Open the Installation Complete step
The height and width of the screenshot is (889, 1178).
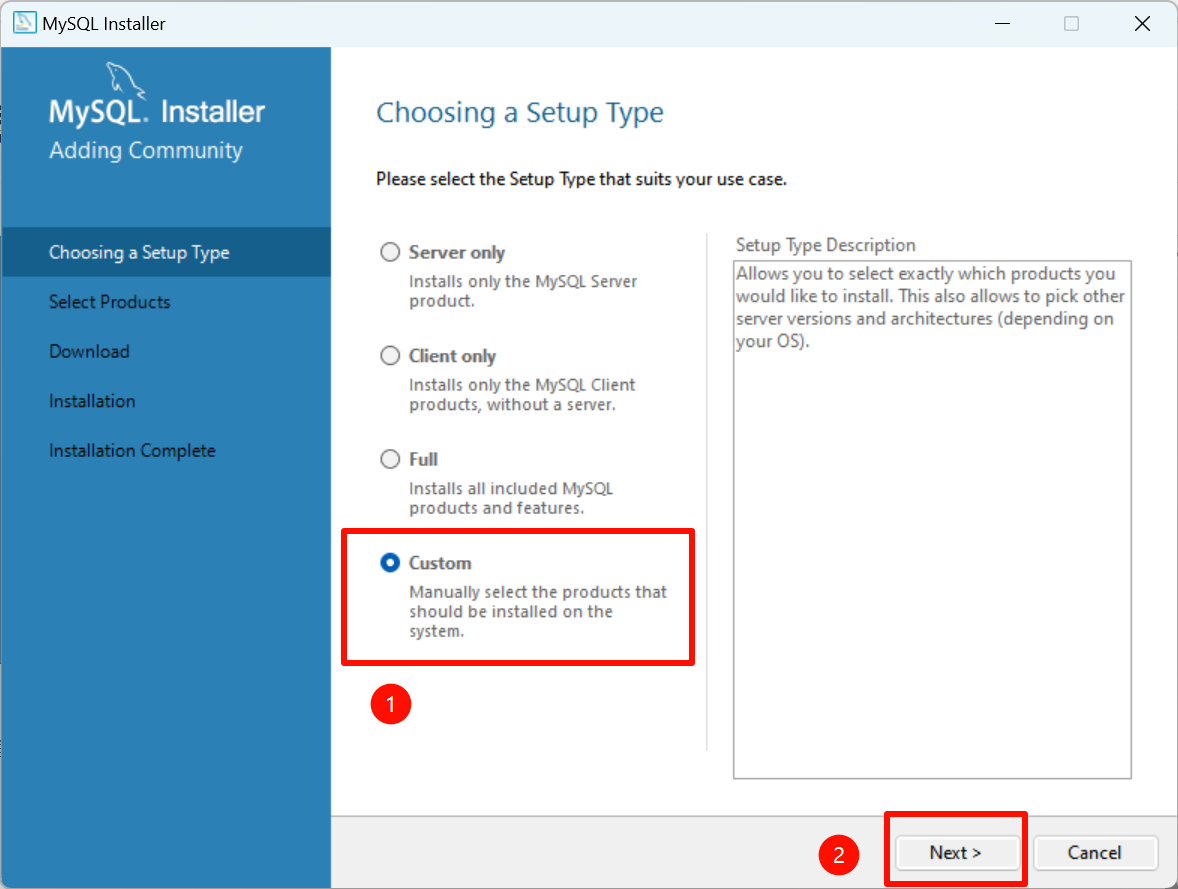(132, 451)
